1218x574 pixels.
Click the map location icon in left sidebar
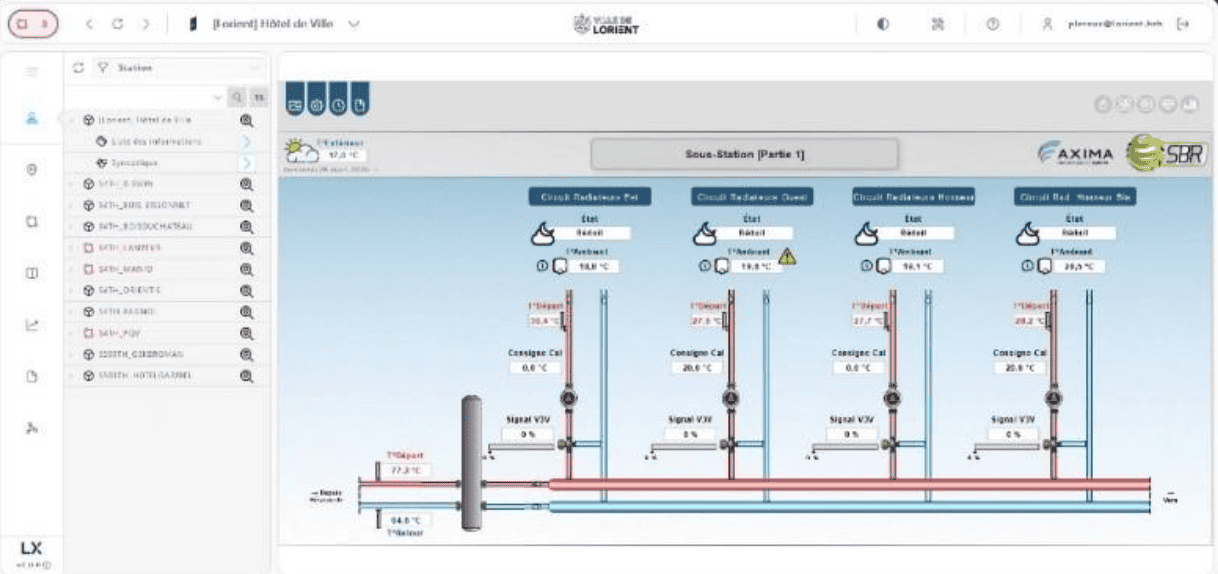[x=31, y=170]
